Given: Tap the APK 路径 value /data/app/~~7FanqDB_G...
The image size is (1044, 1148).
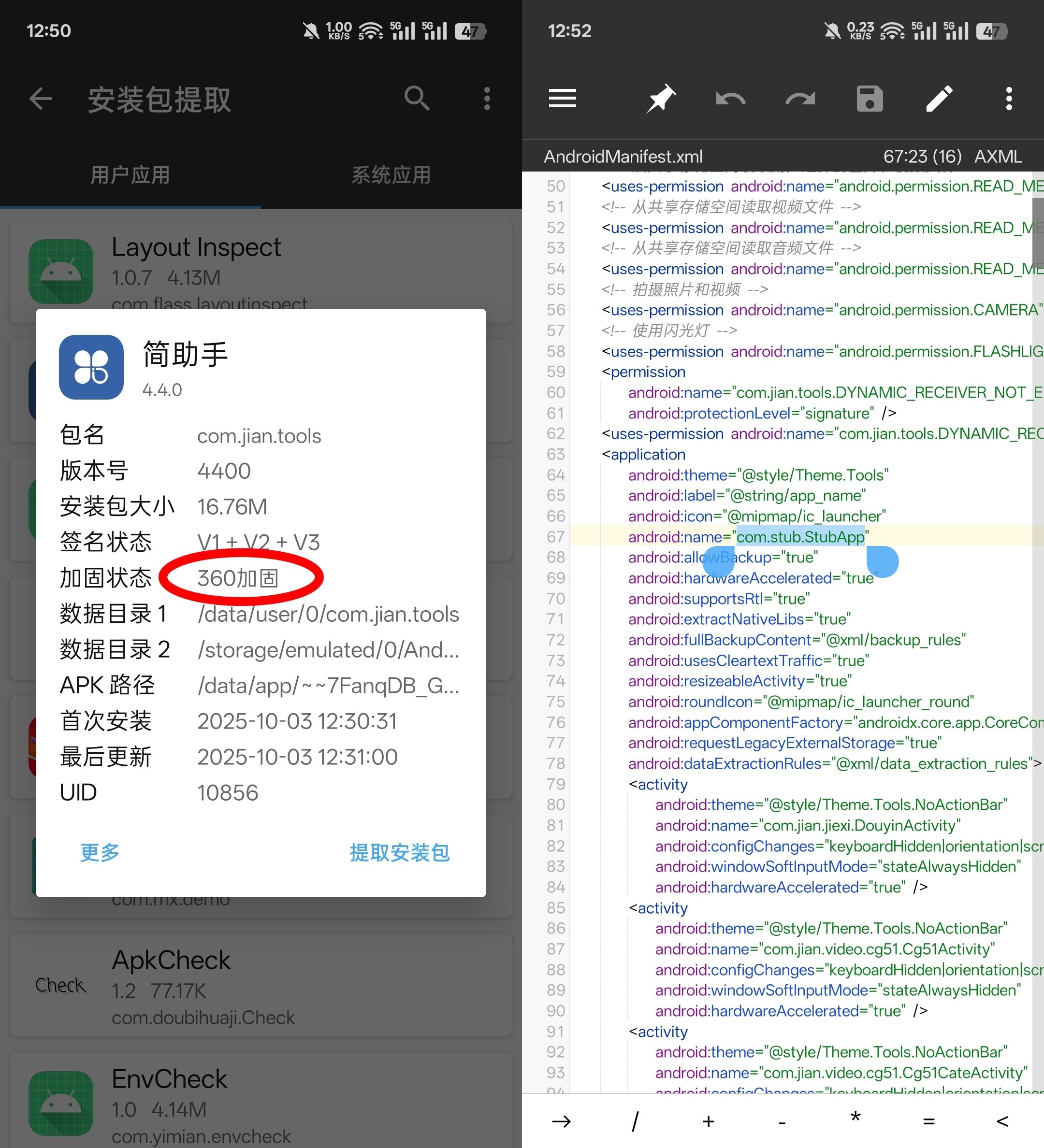Looking at the screenshot, I should [x=328, y=686].
